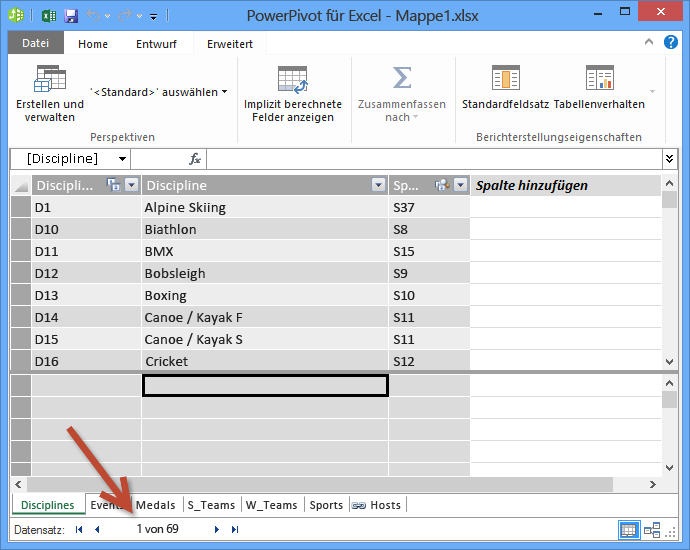Open filter dropdown for the Sp... column

coord(460,185)
